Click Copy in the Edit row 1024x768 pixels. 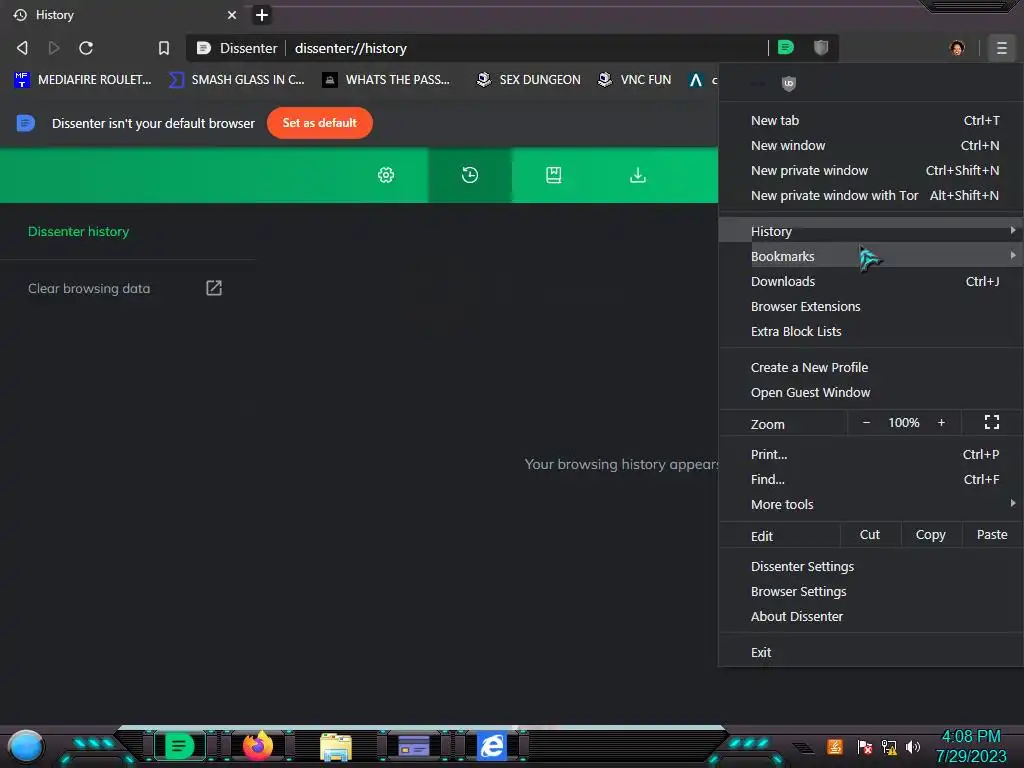point(930,534)
